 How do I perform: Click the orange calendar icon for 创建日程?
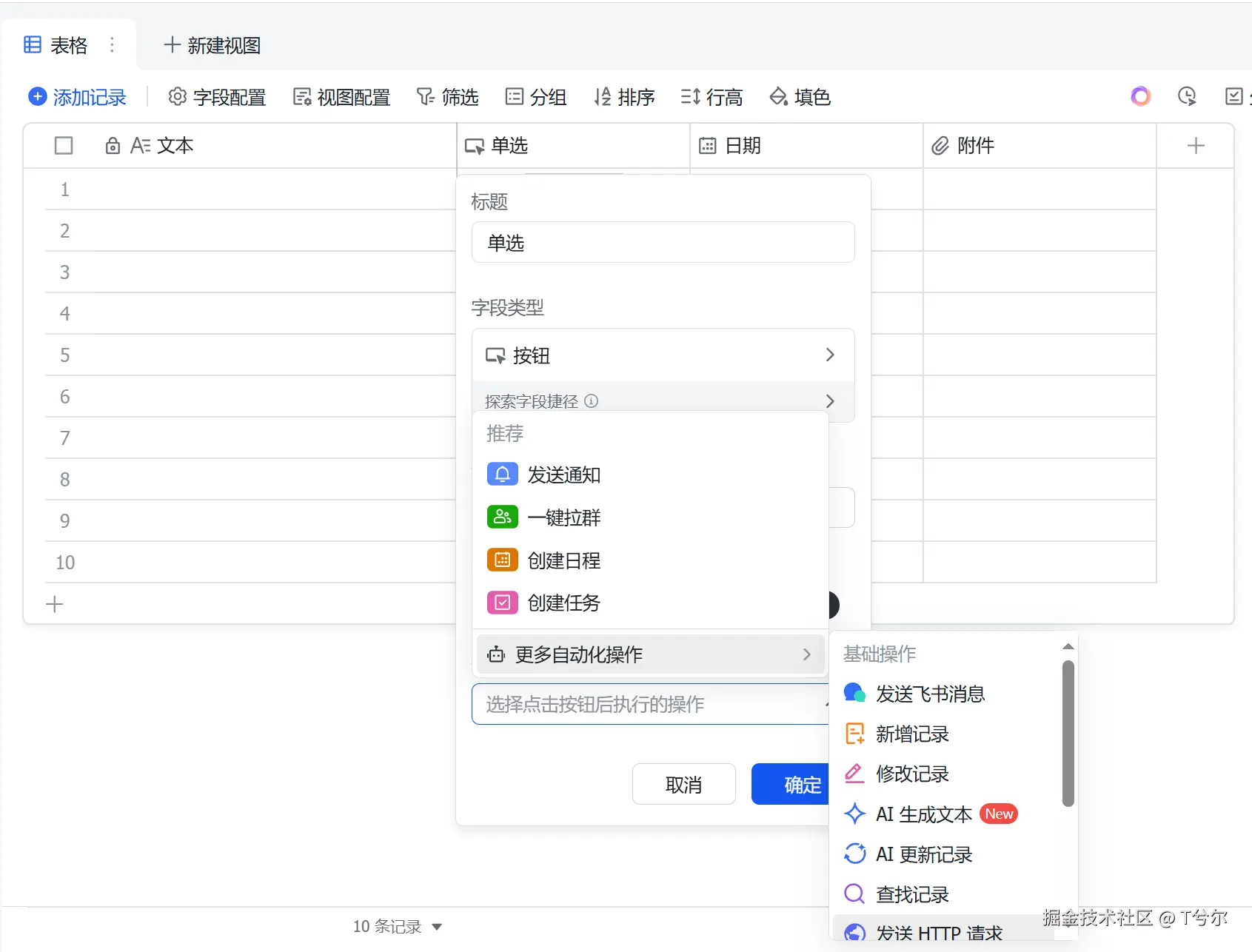click(502, 560)
